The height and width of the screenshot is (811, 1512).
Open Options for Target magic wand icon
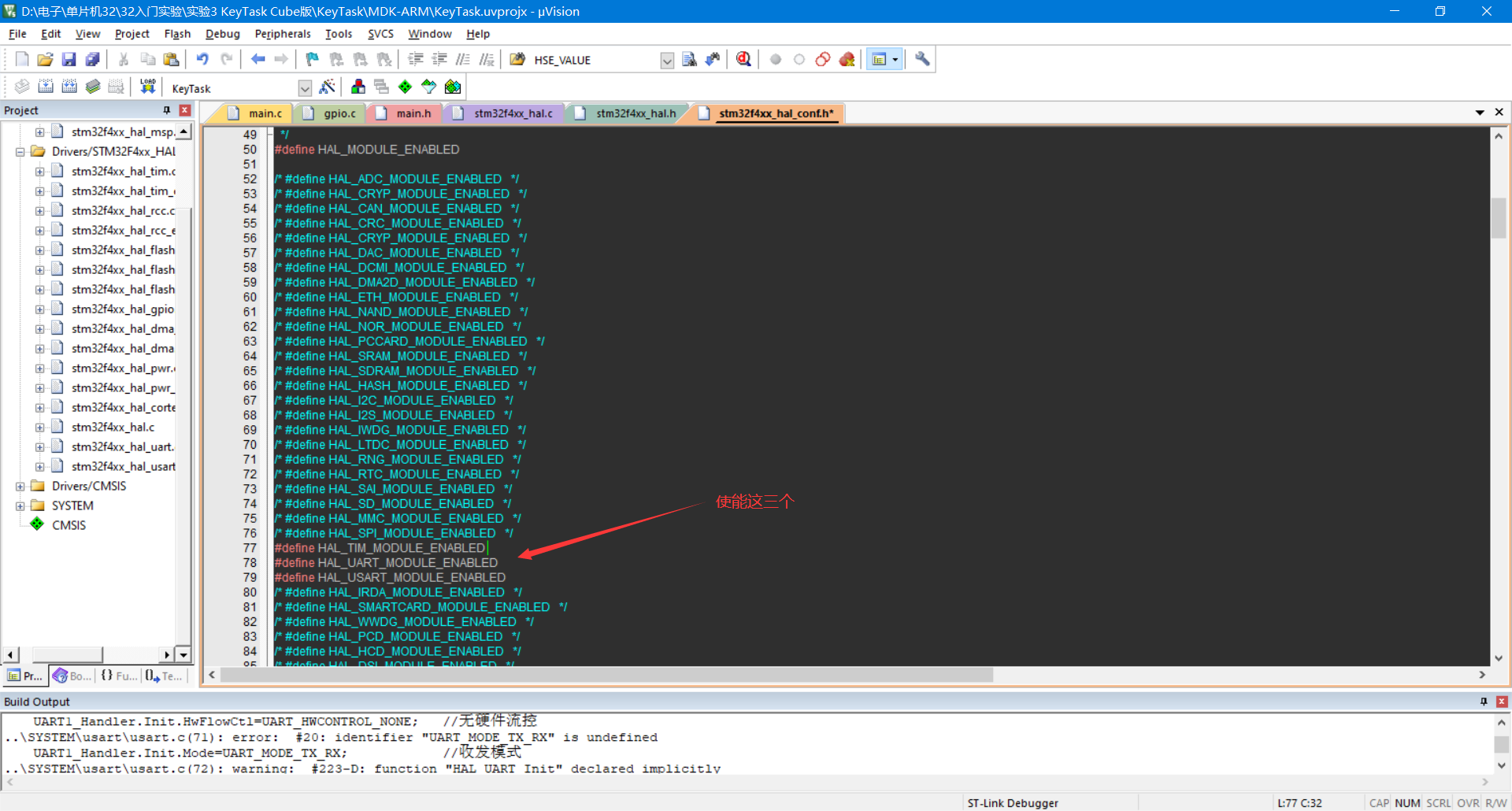point(328,87)
